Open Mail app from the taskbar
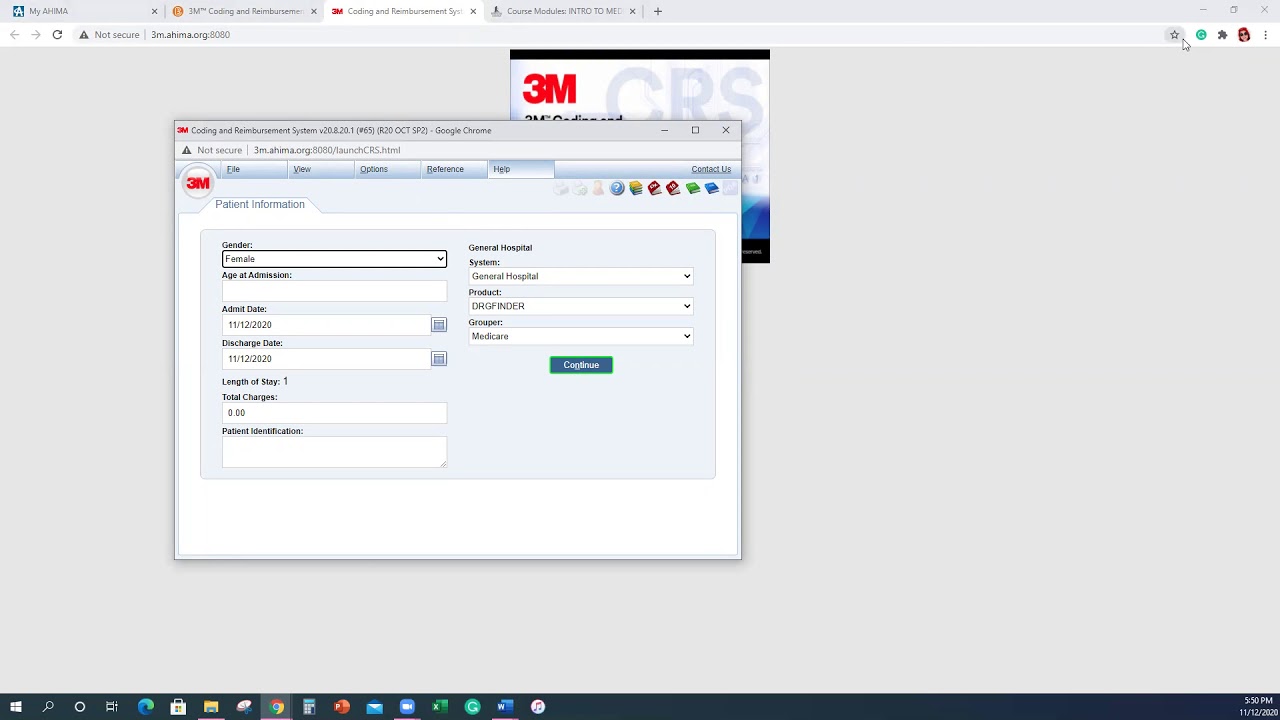The height and width of the screenshot is (720, 1280). (374, 707)
